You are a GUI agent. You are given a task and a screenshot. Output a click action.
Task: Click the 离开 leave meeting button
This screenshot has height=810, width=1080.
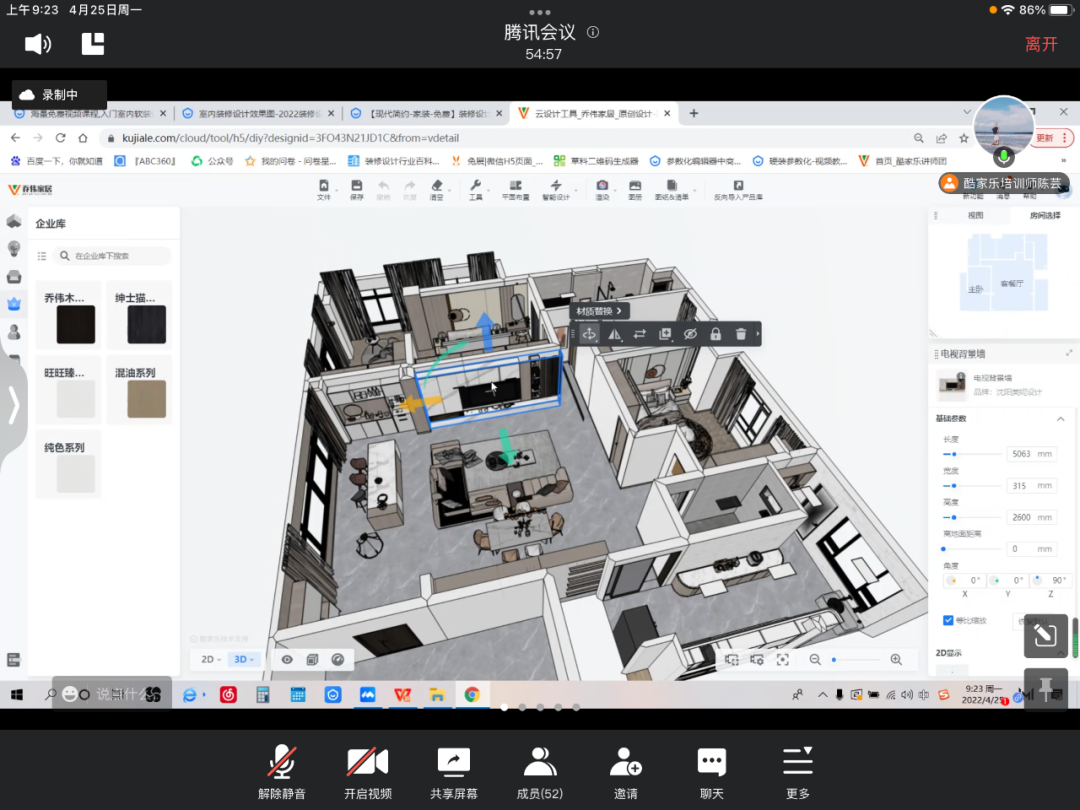click(x=1041, y=44)
